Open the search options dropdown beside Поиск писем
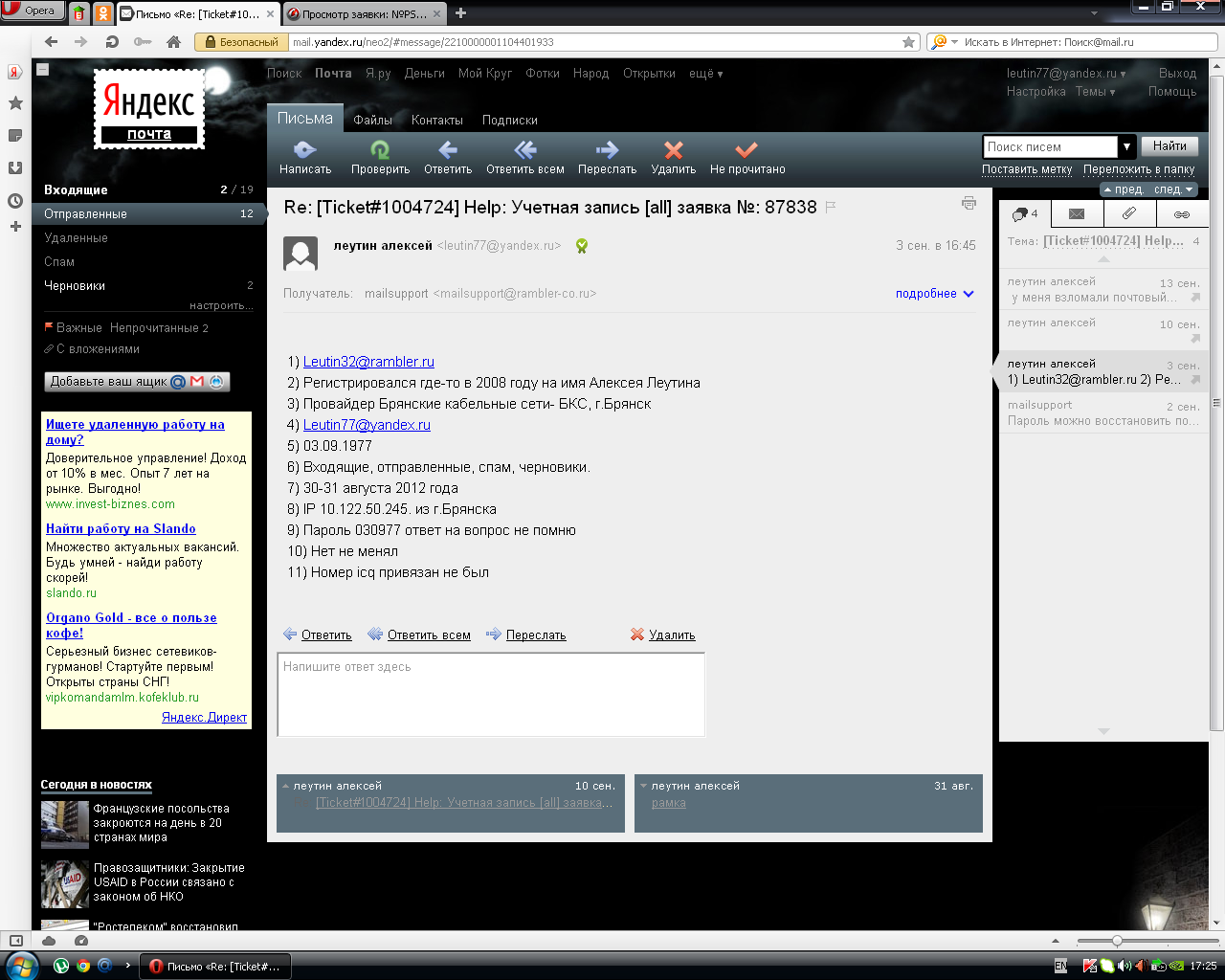The image size is (1225, 980). pyautogui.click(x=1127, y=146)
